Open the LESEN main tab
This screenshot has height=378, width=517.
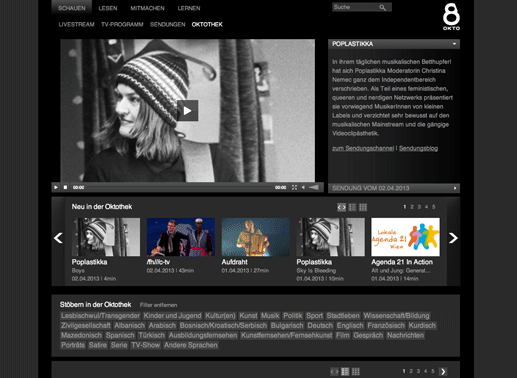[108, 8]
